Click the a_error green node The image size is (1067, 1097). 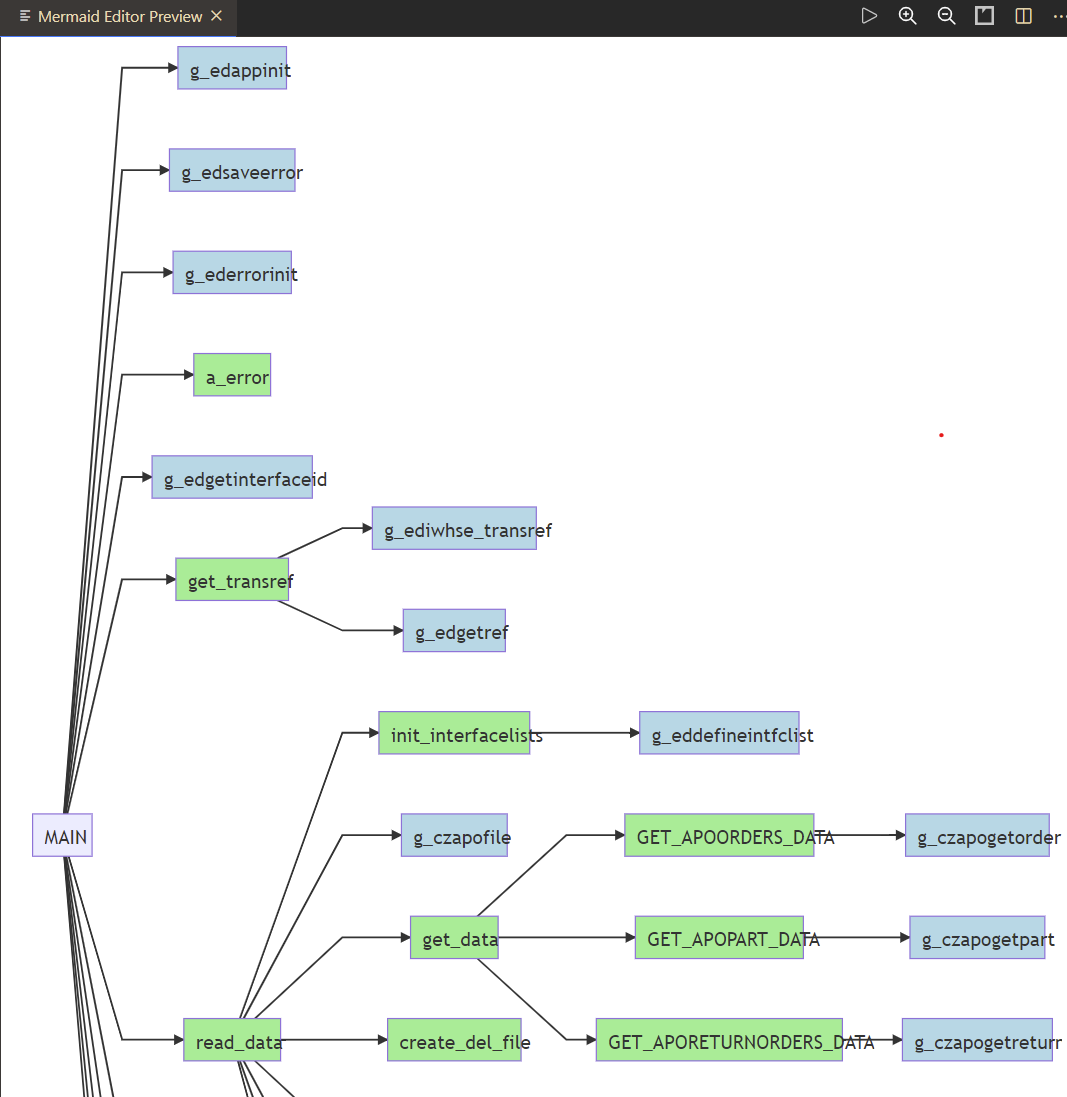tap(232, 375)
